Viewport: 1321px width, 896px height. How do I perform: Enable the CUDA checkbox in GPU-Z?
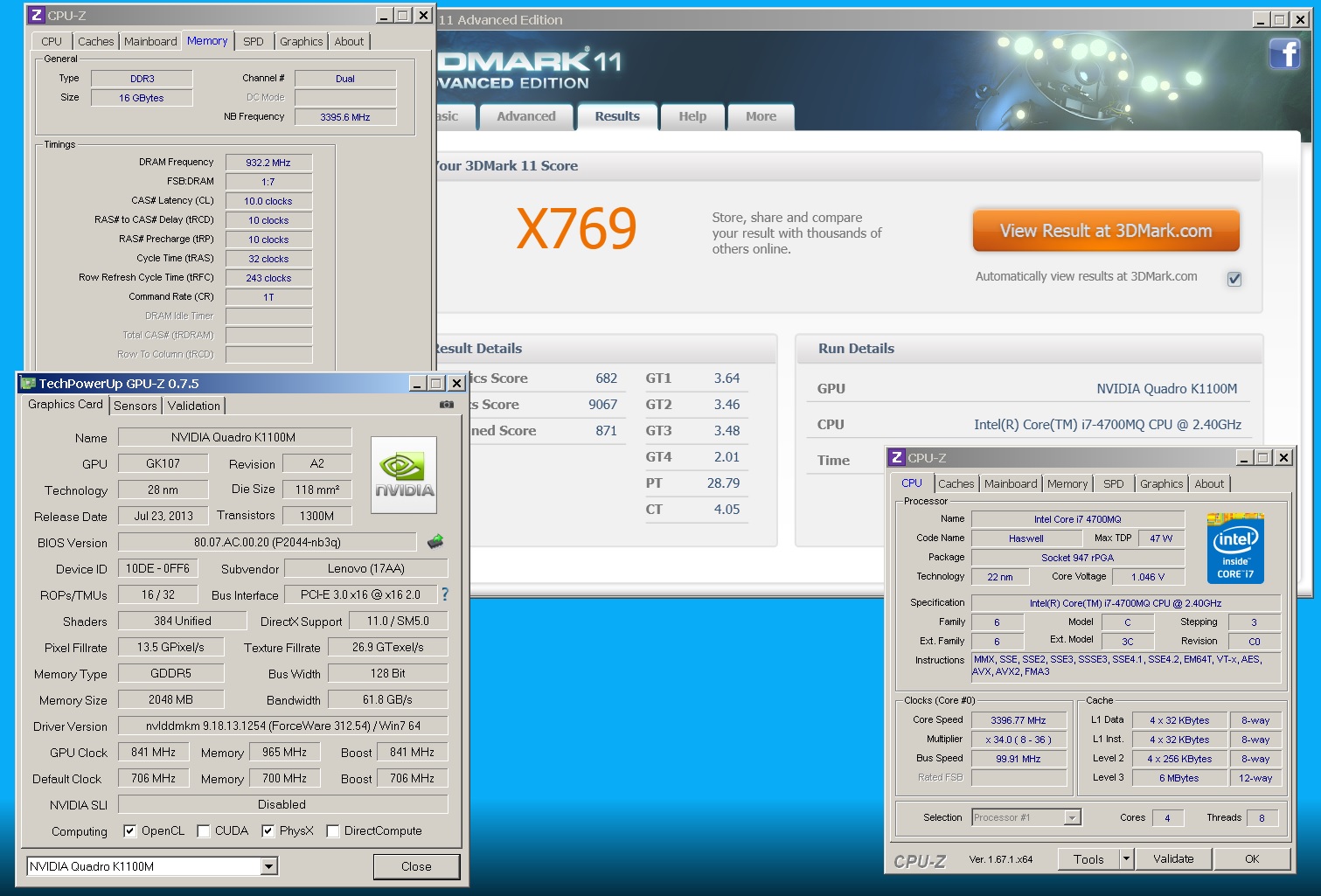click(x=203, y=830)
